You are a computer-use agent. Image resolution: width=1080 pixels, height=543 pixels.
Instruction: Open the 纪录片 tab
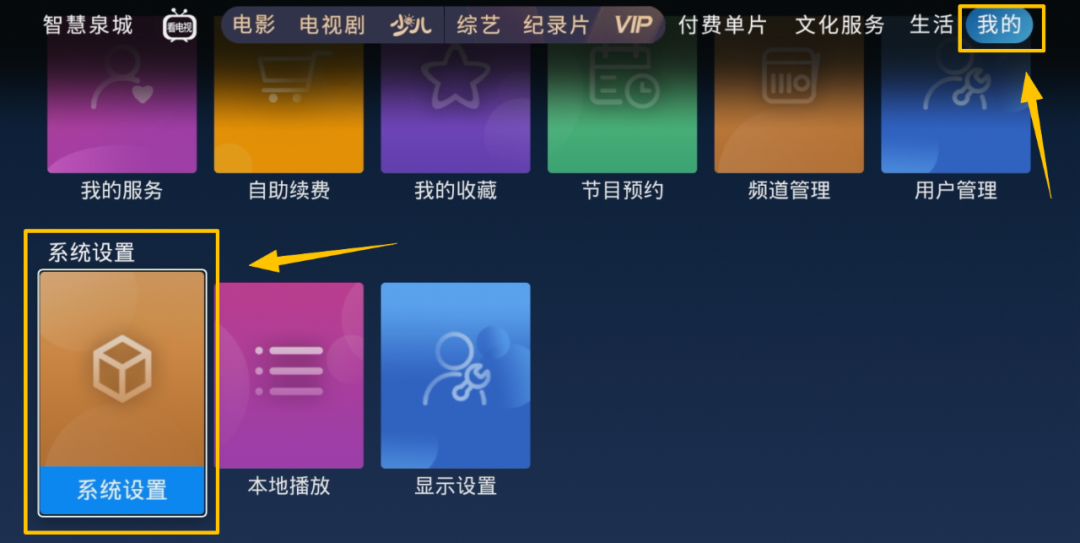(x=556, y=25)
